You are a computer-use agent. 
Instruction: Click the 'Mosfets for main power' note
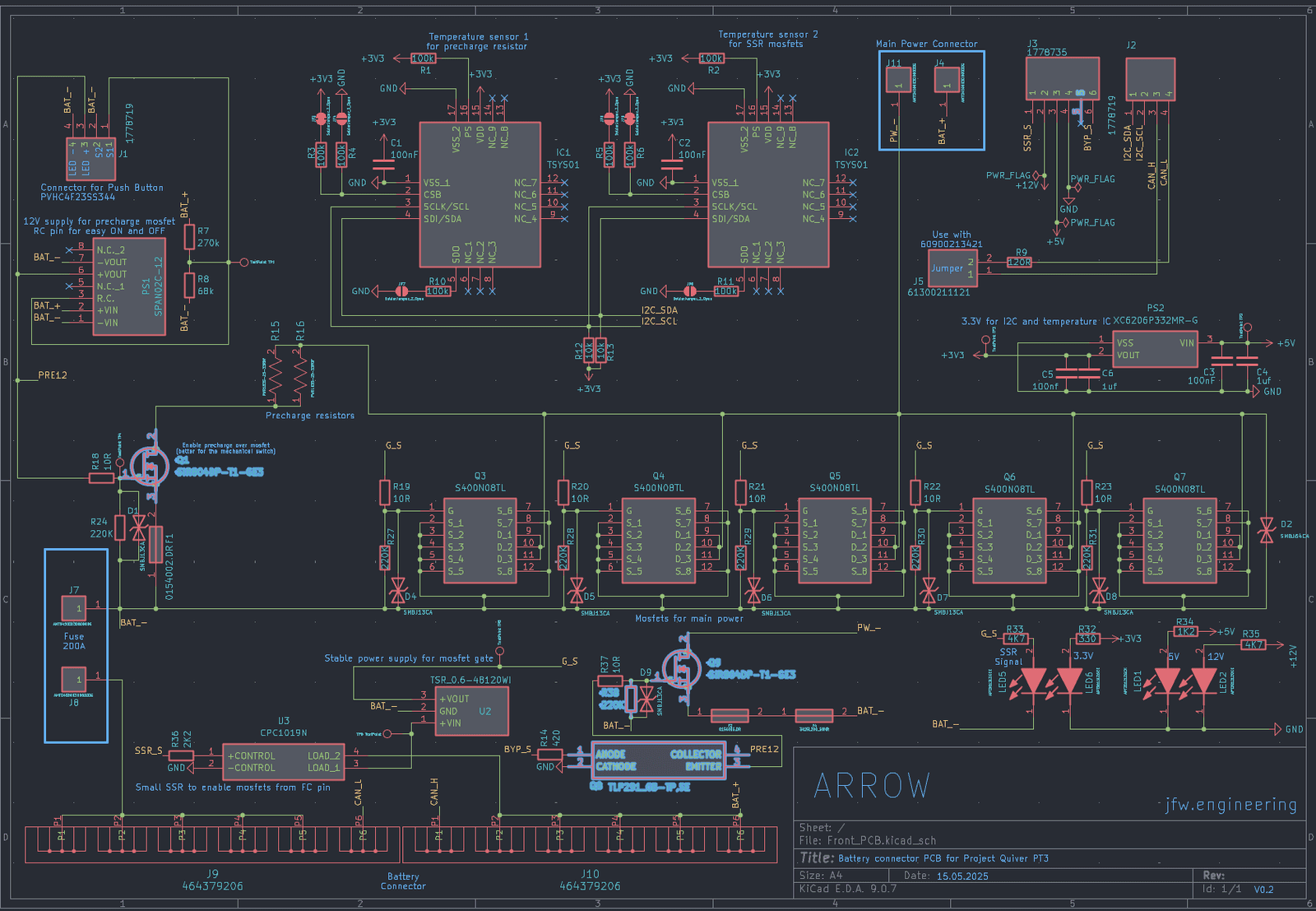[688, 619]
